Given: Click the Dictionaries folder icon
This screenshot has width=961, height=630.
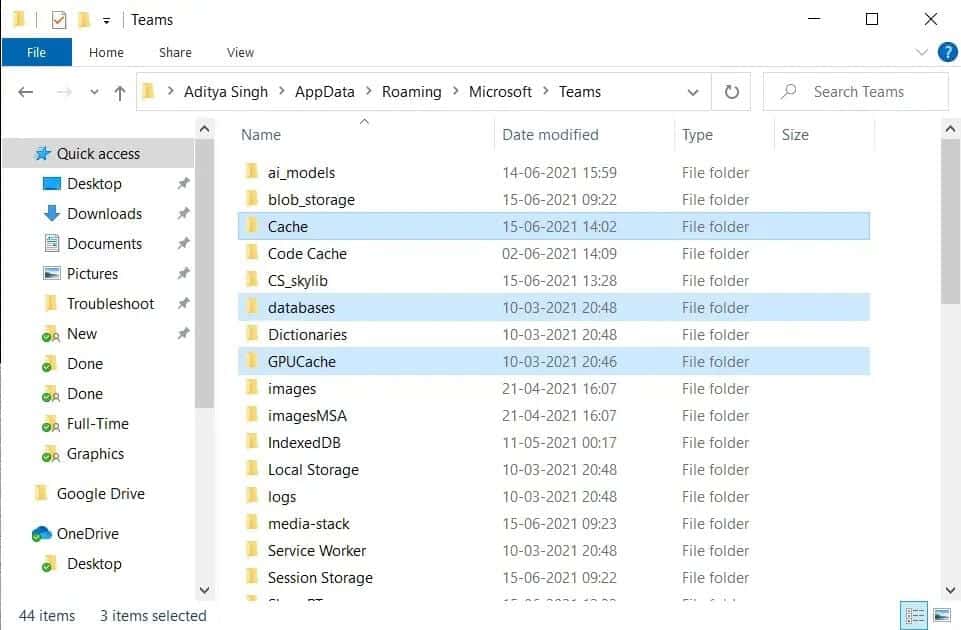Looking at the screenshot, I should click(251, 333).
